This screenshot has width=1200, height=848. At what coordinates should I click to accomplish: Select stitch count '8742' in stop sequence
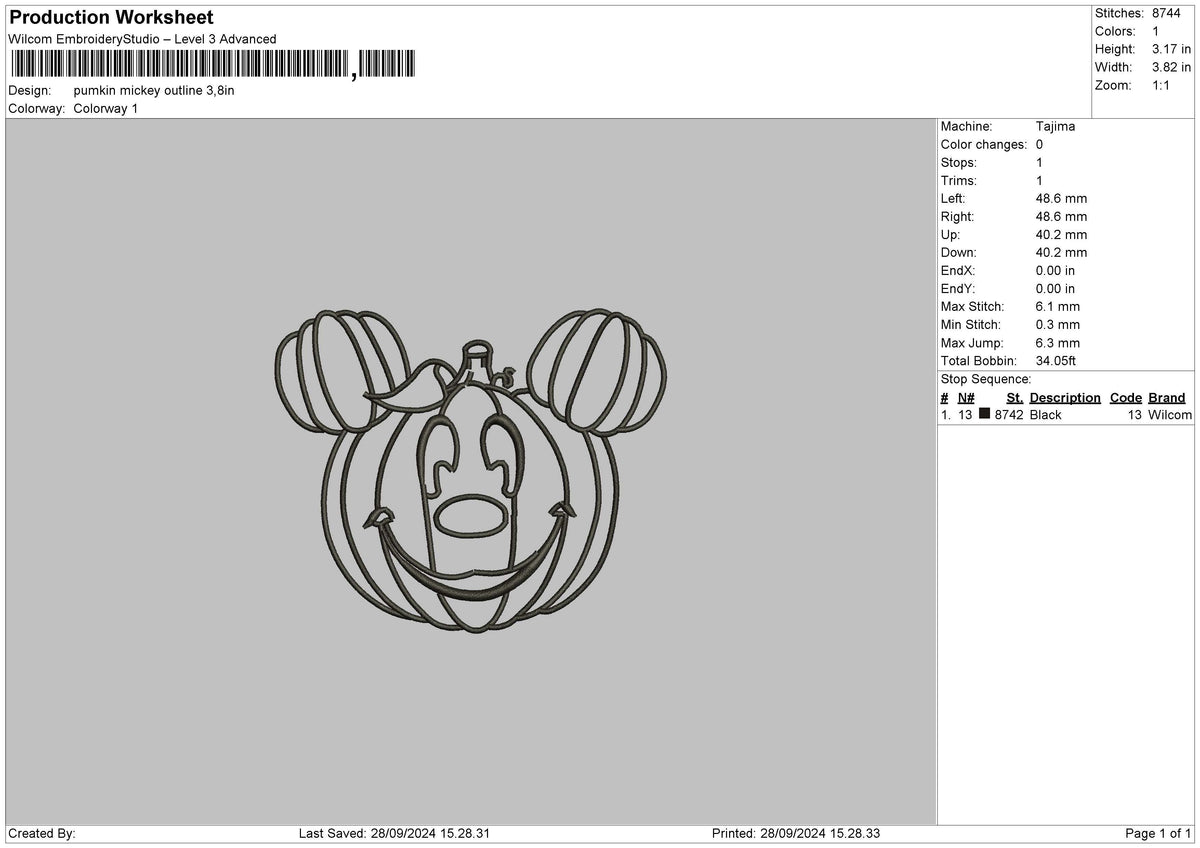(x=1009, y=414)
